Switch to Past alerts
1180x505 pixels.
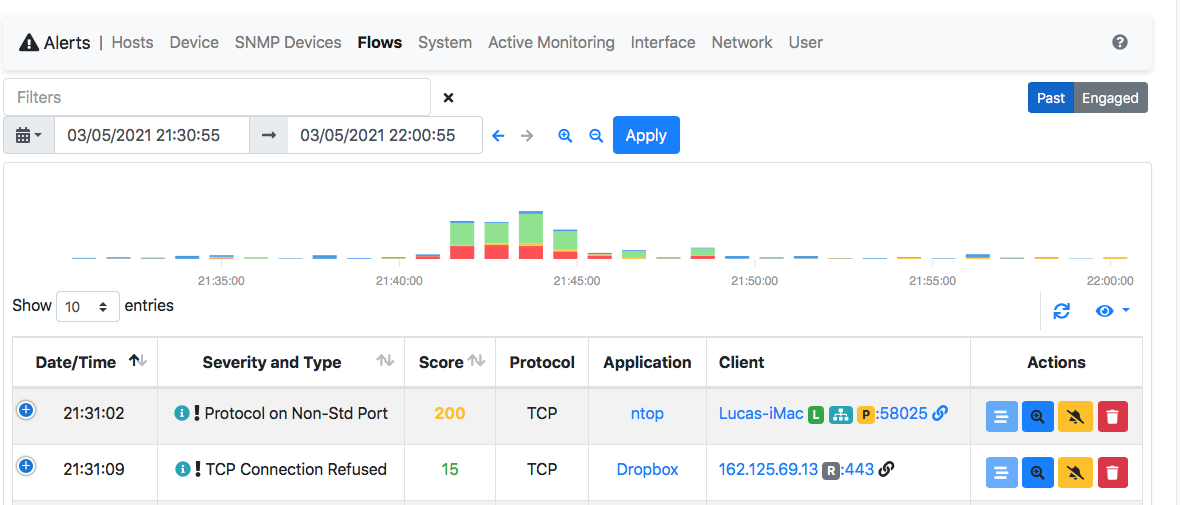pos(1051,98)
